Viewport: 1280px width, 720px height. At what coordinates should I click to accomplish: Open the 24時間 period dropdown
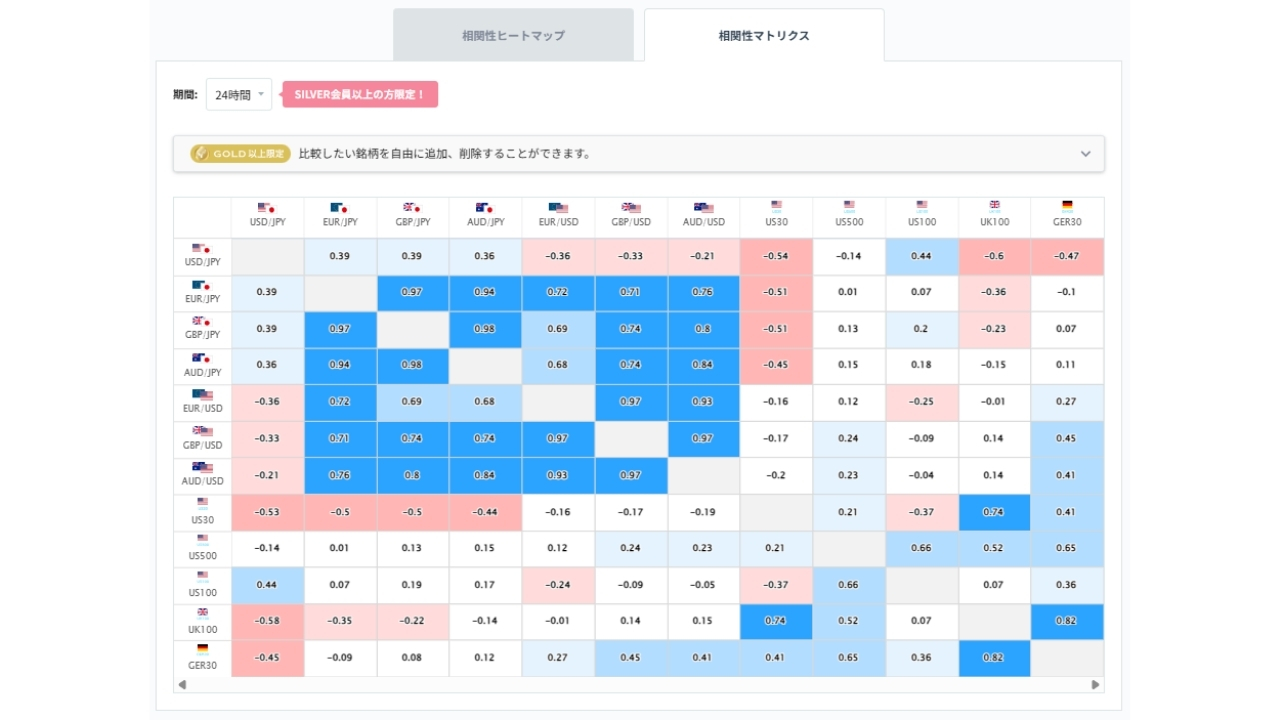238,94
